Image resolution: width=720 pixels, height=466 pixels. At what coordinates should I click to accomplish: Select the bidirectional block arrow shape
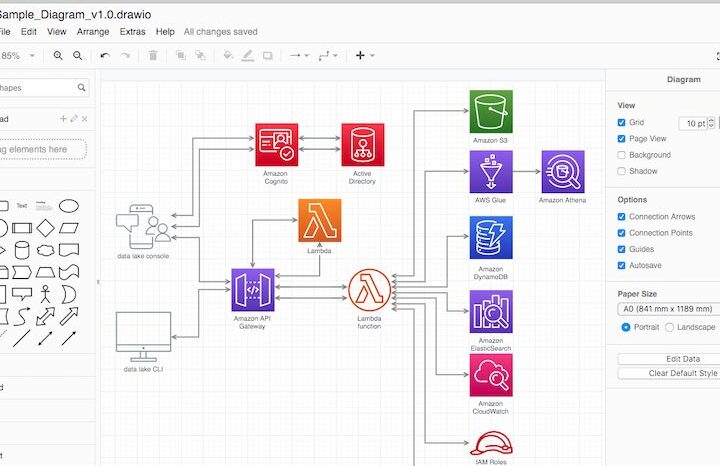pyautogui.click(x=45, y=317)
